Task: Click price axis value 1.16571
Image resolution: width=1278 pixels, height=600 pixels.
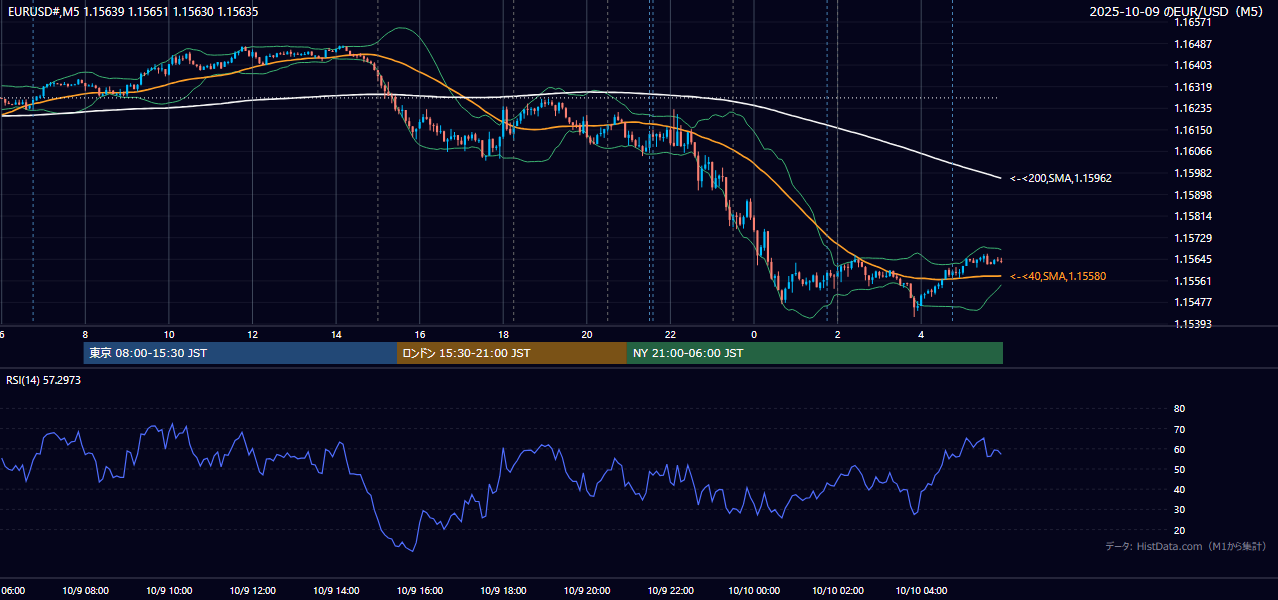Action: pyautogui.click(x=1192, y=22)
